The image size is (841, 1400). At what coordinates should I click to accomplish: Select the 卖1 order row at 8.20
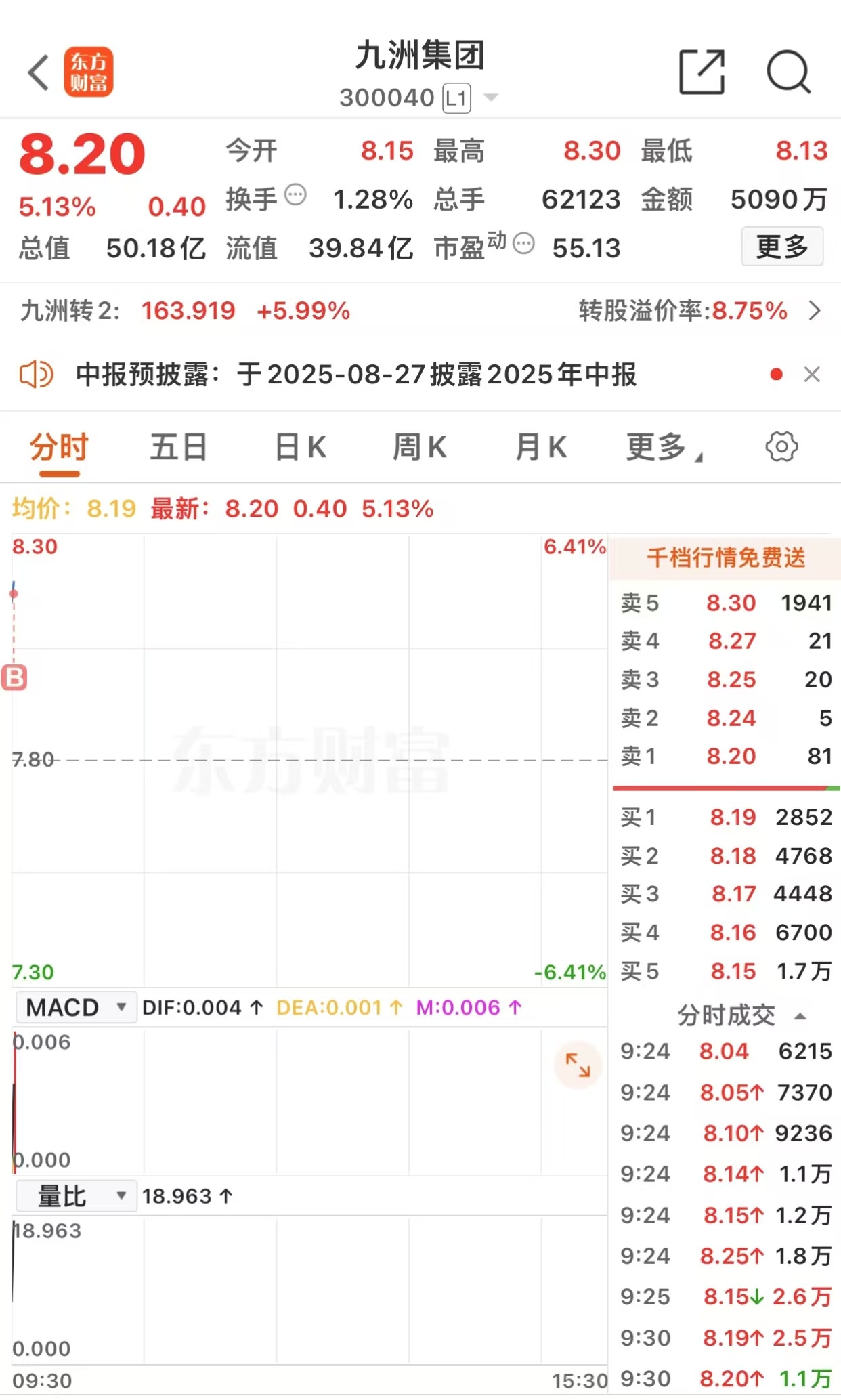point(726,756)
